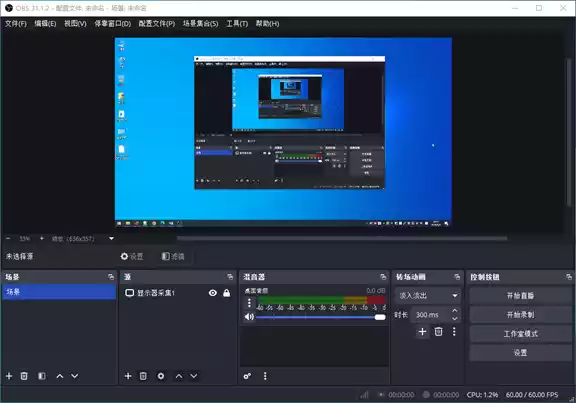Click the 33% zoom level text
Screen dimensions: 576x403
[25, 239]
